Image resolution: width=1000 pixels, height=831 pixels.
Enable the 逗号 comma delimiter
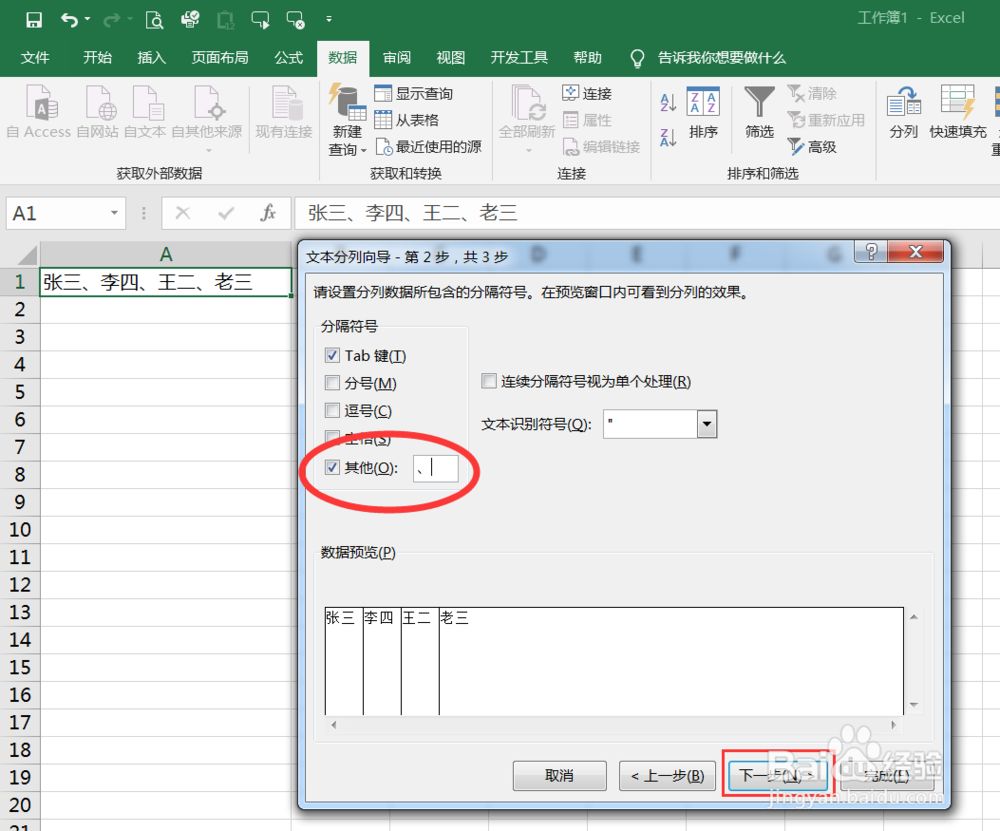coord(332,410)
